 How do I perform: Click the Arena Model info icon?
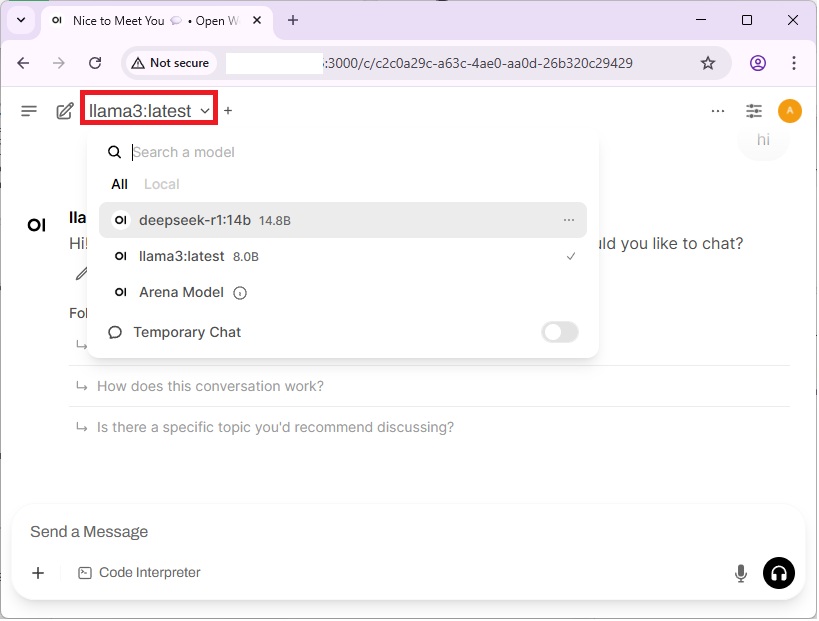240,293
